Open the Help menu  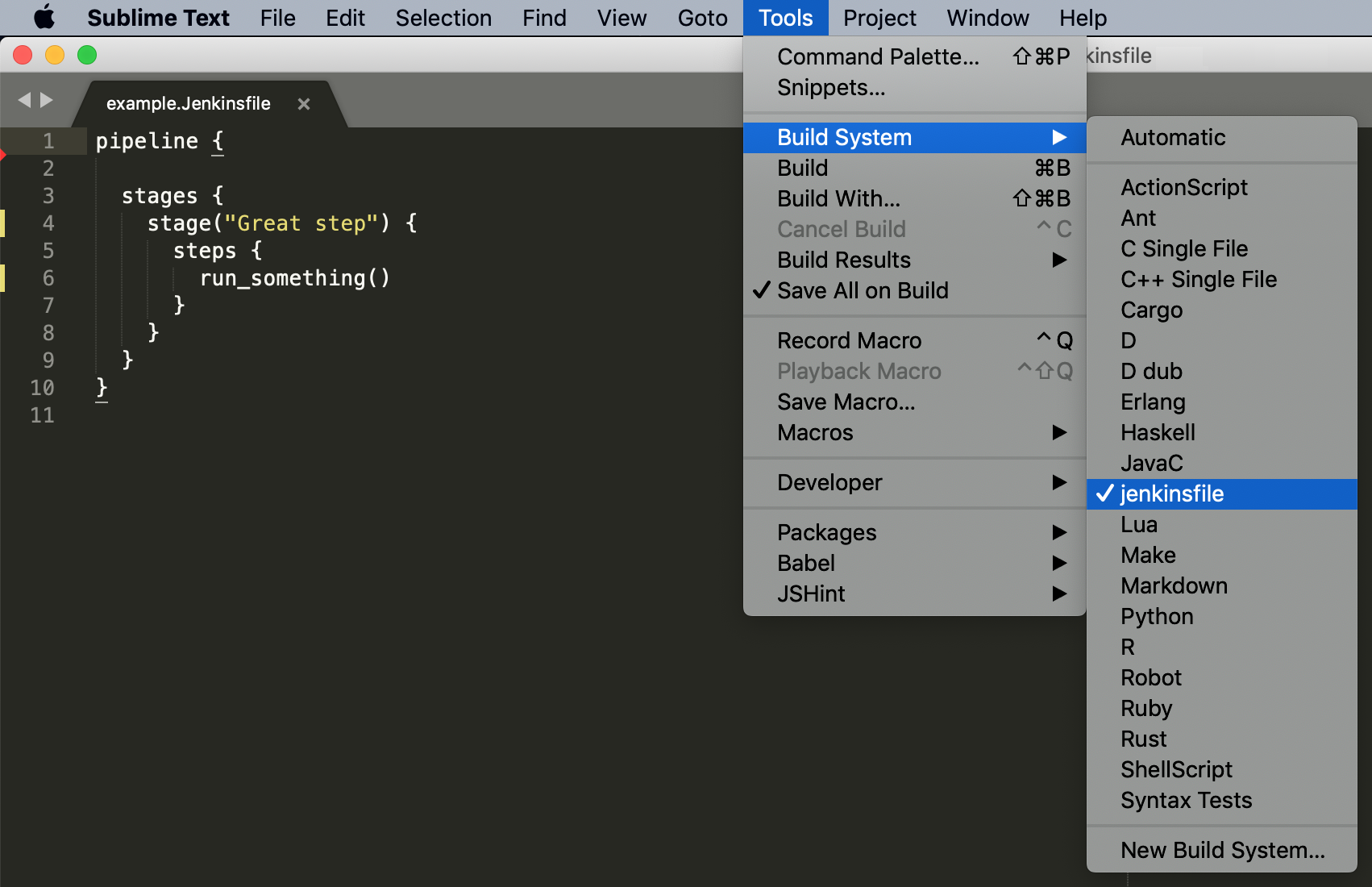[x=1083, y=18]
